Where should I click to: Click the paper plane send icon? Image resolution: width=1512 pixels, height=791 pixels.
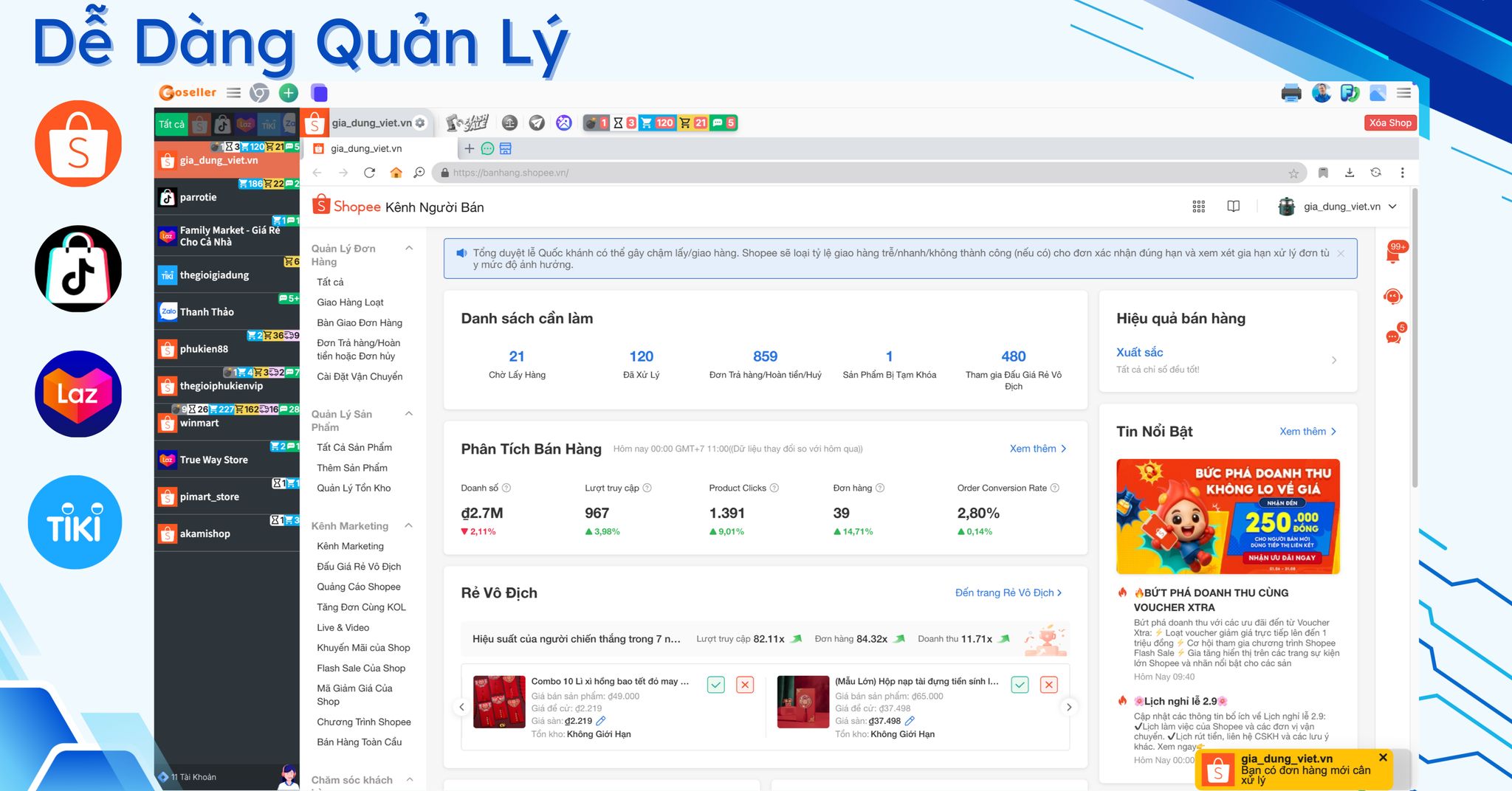537,123
